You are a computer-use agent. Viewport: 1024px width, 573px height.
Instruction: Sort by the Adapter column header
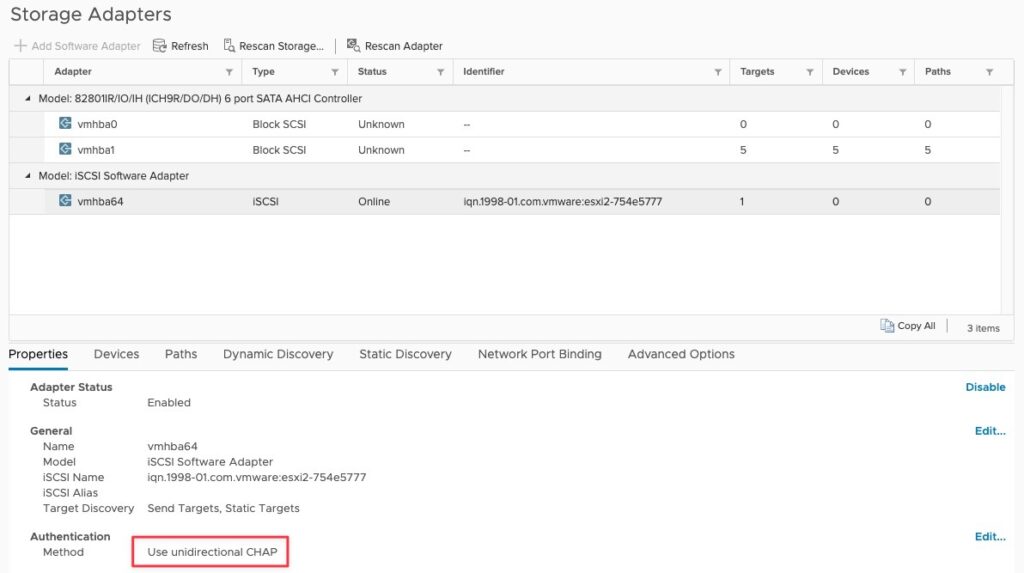click(x=72, y=71)
